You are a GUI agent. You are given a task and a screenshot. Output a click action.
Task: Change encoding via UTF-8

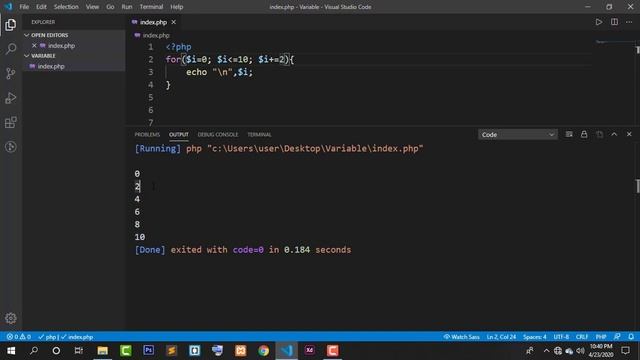pyautogui.click(x=561, y=337)
